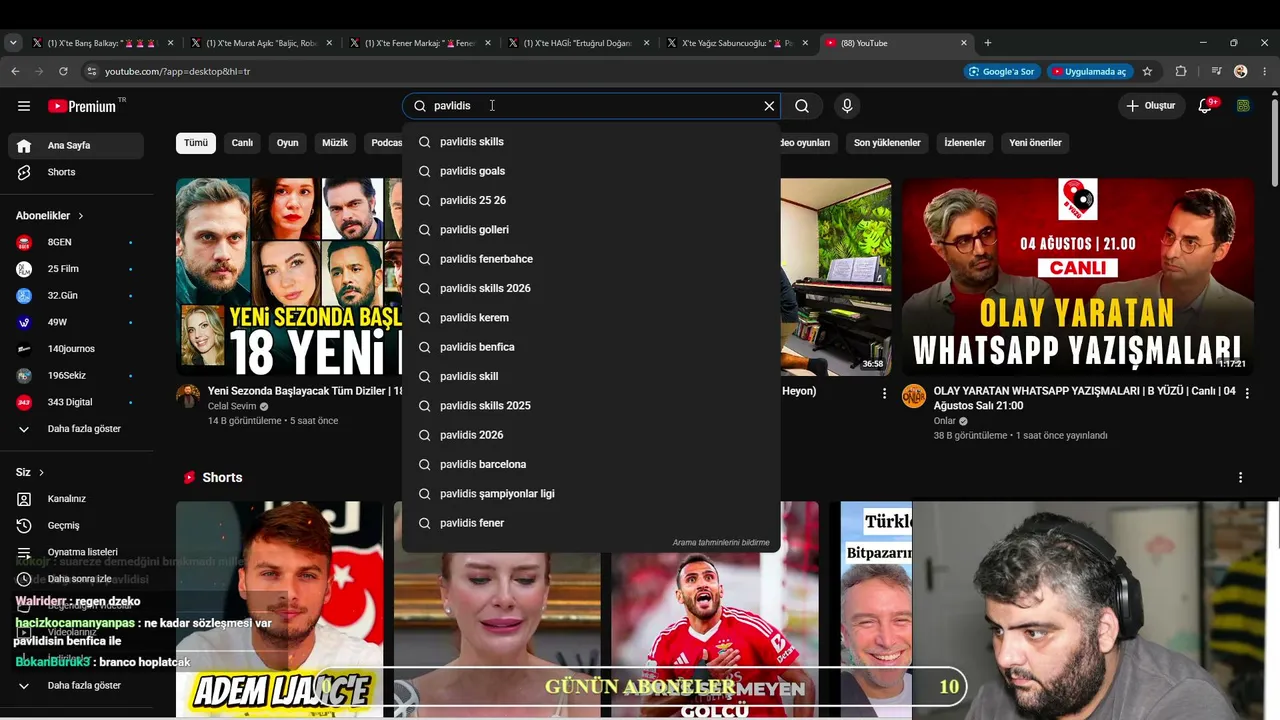
Task: Open the tab search dropdown
Action: click(13, 43)
